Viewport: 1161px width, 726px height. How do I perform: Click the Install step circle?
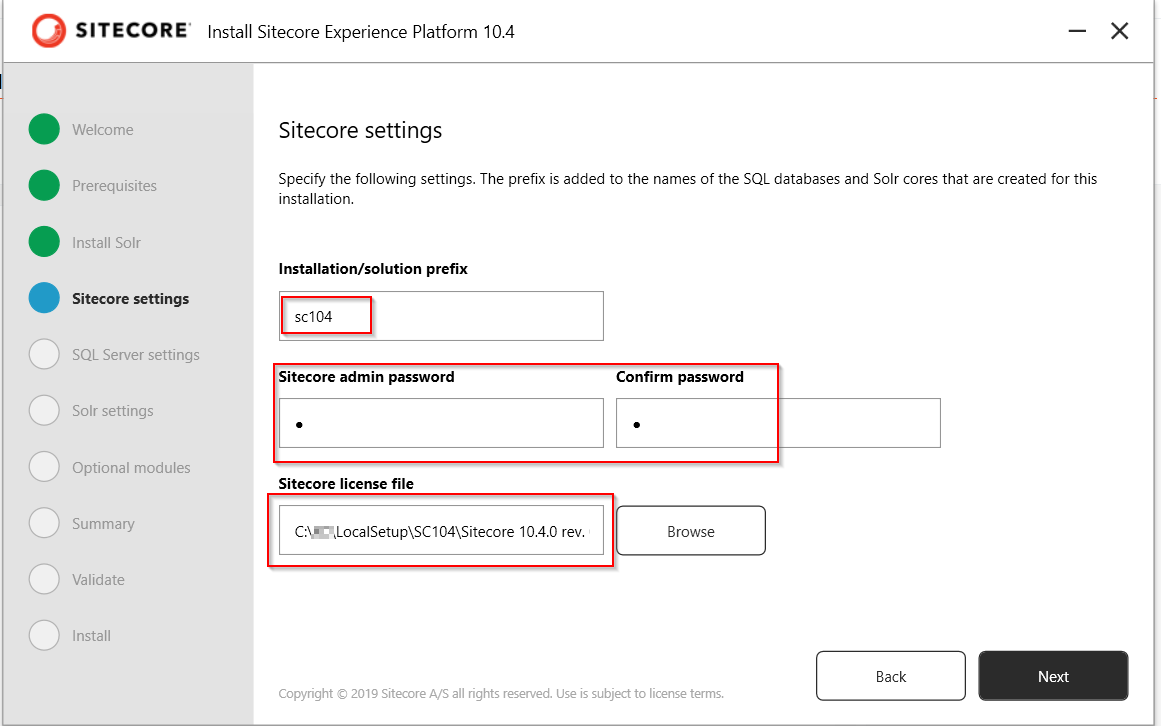point(44,635)
